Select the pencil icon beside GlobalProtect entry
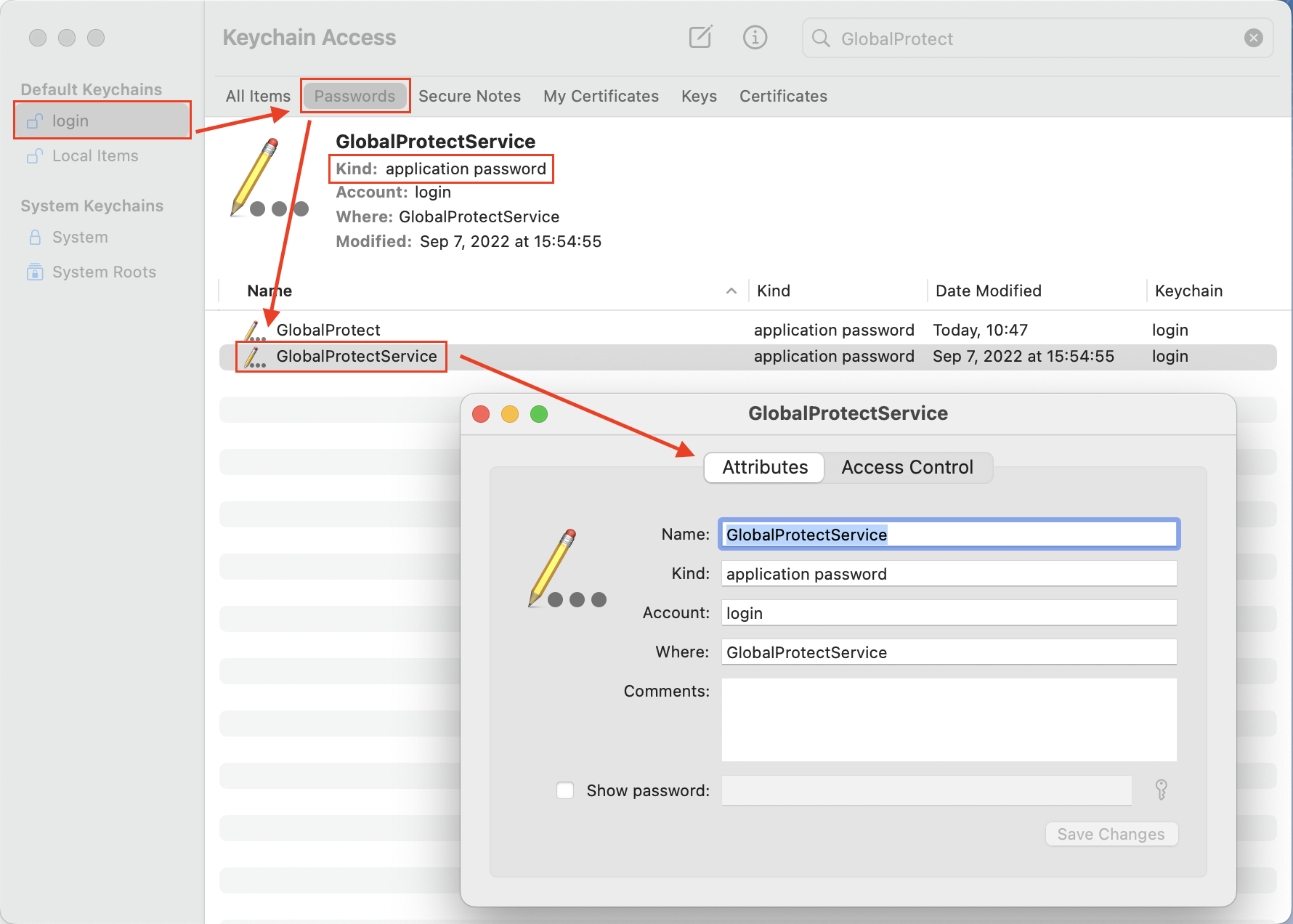Screen dimensions: 1293x924 [254, 330]
